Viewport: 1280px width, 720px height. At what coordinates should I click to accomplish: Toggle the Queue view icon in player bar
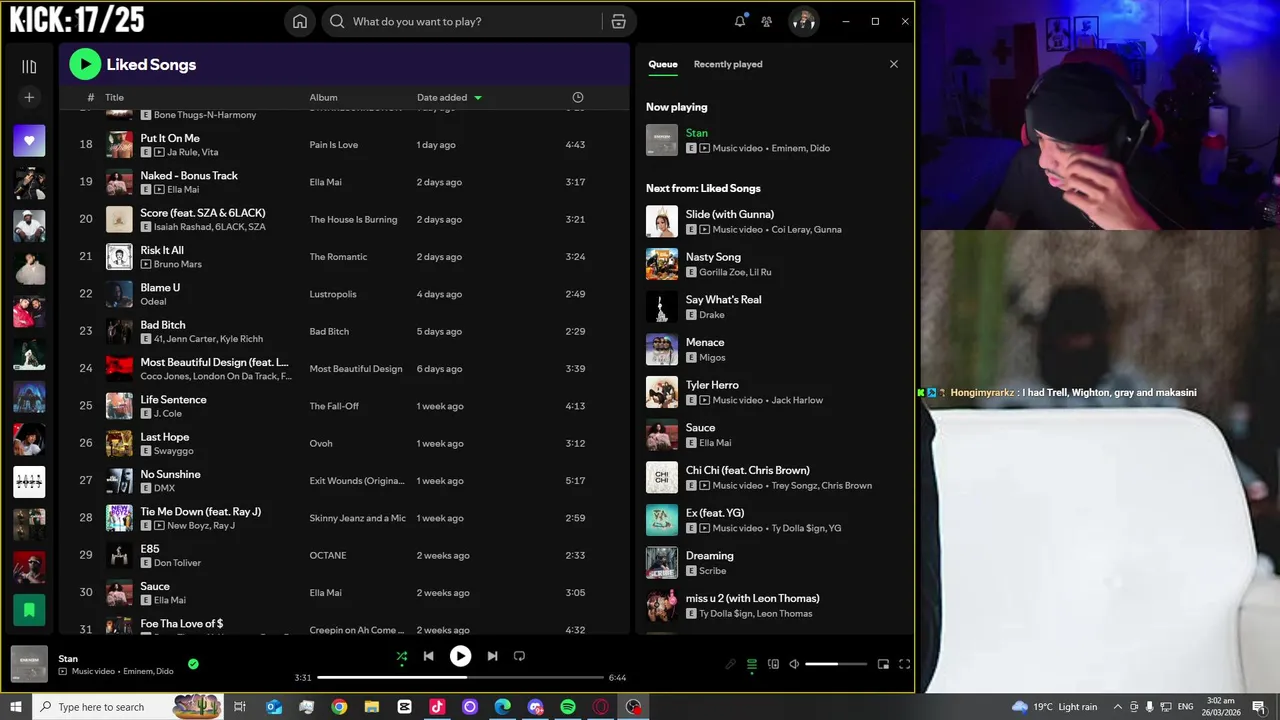[x=752, y=664]
